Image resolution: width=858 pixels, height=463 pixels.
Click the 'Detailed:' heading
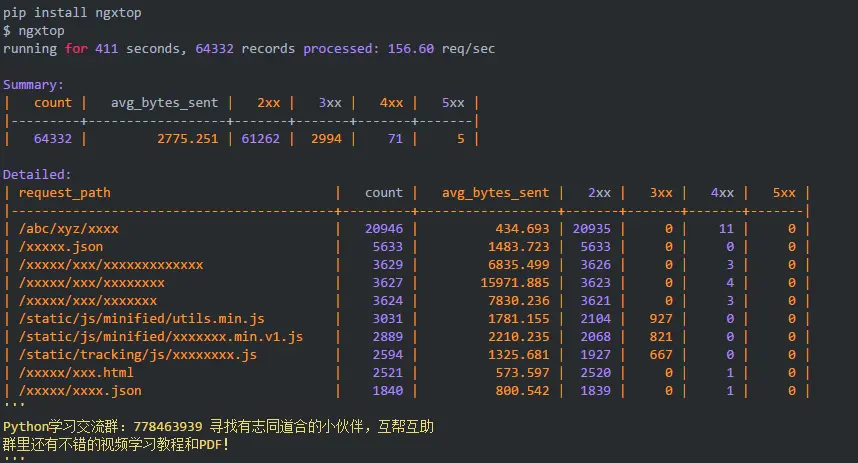coord(37,175)
